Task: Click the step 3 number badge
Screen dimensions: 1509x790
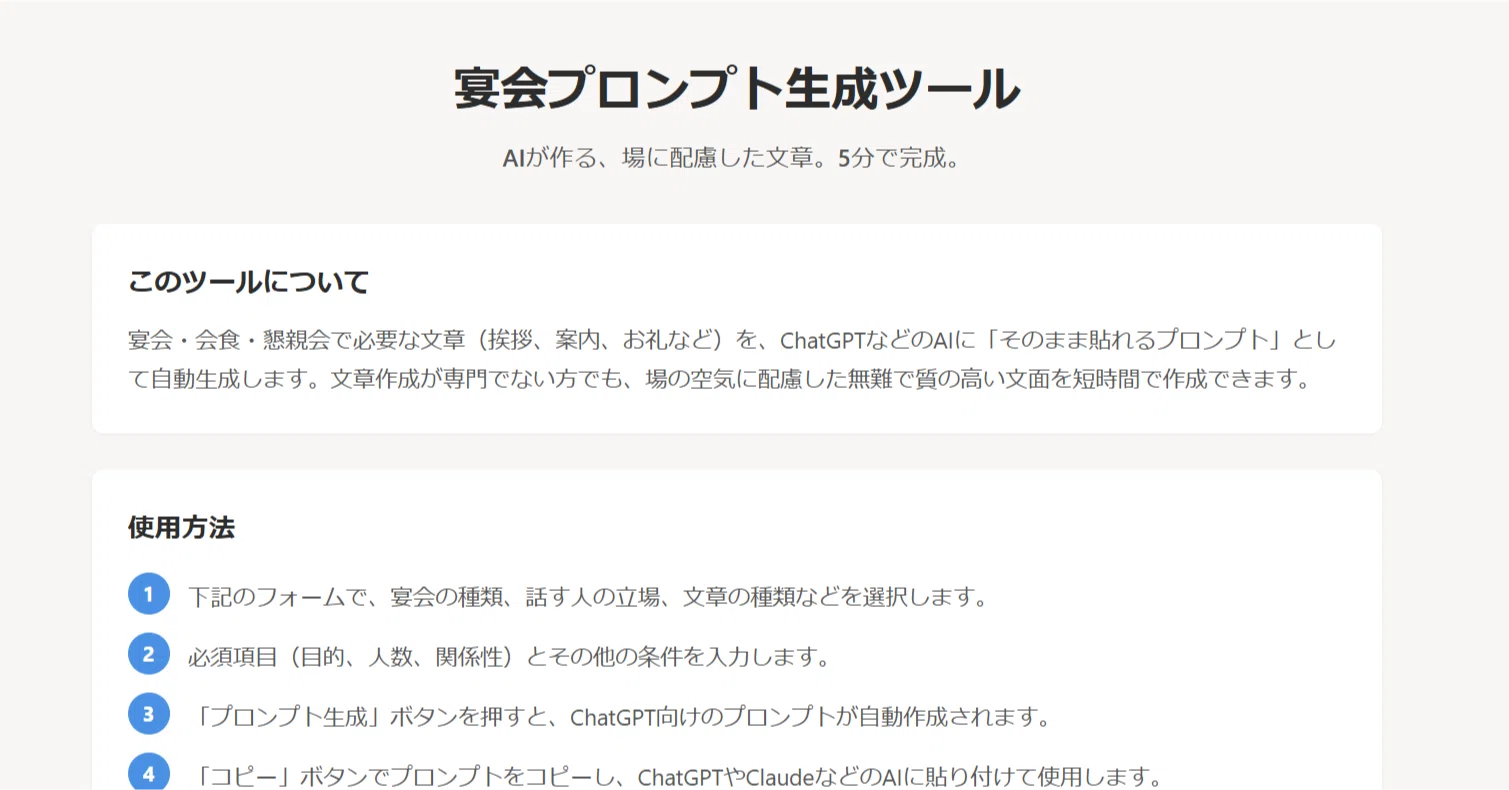Action: click(x=149, y=714)
